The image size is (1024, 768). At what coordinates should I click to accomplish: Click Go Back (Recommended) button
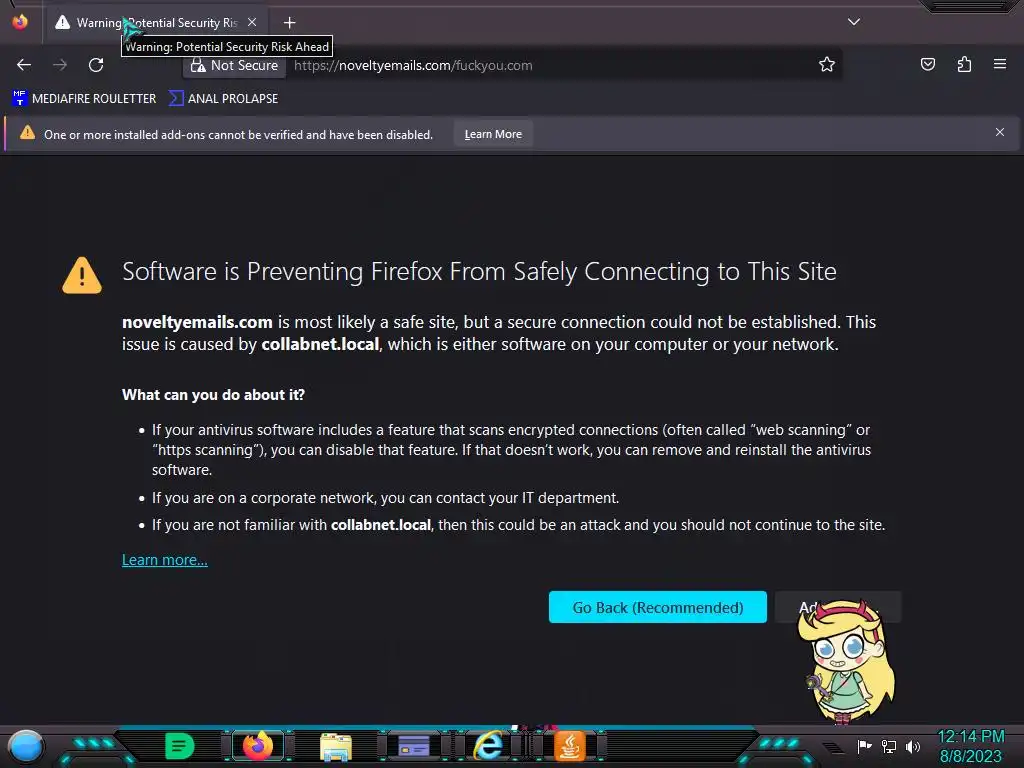click(658, 607)
